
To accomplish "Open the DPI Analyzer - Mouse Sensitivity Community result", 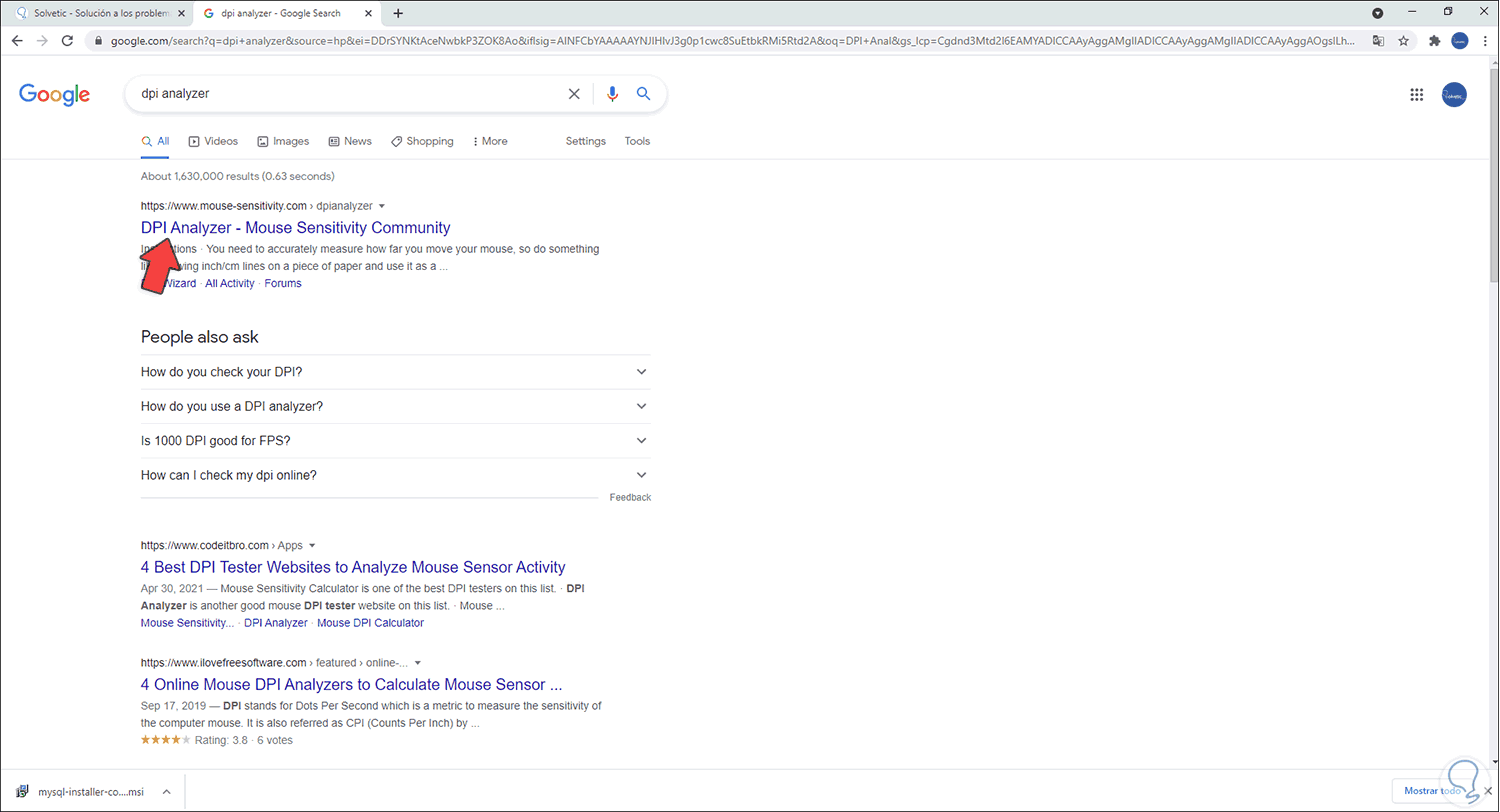I will (296, 227).
